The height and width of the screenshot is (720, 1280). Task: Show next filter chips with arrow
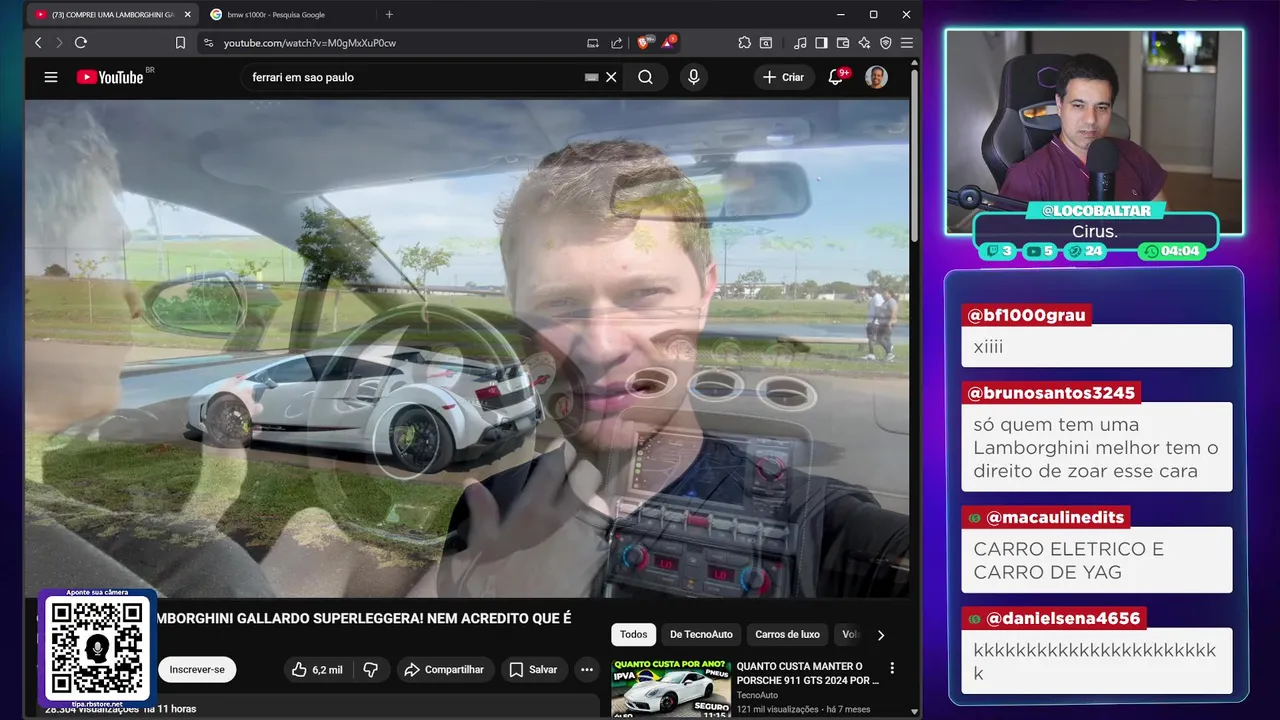[881, 635]
